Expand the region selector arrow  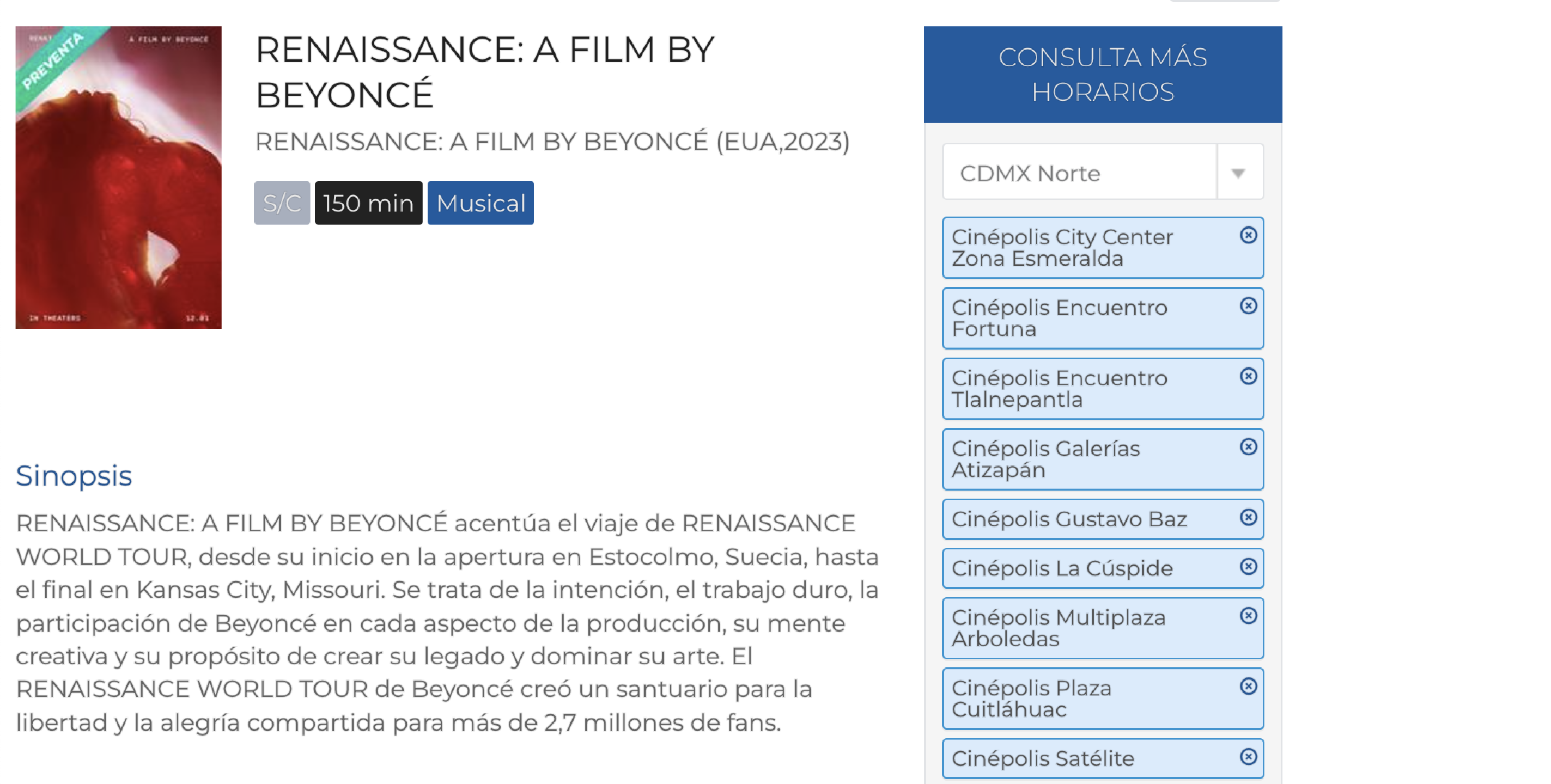[1239, 173]
